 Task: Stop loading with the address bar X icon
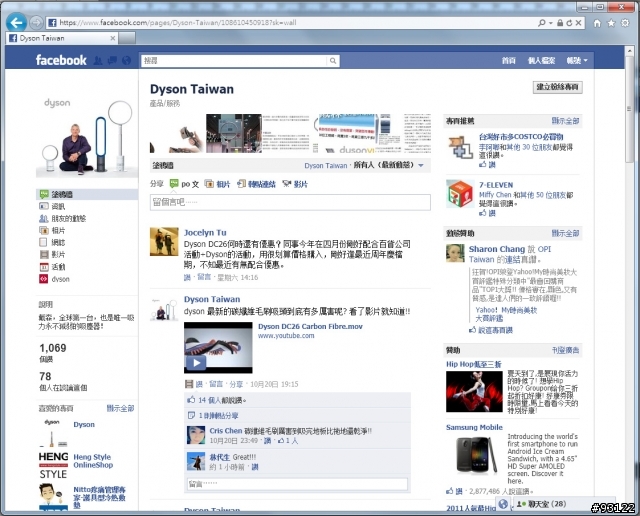point(578,23)
